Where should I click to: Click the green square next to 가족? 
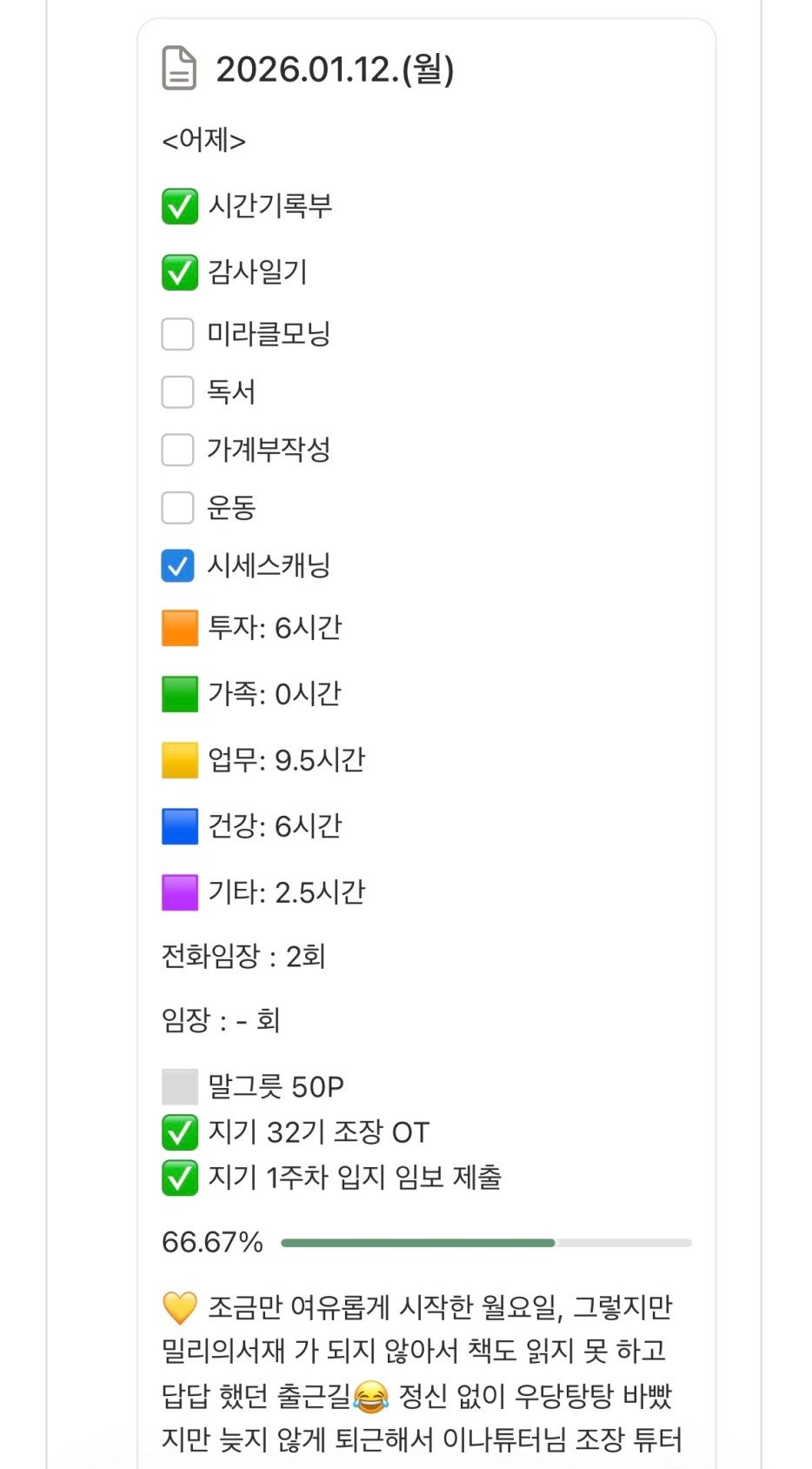pyautogui.click(x=180, y=694)
